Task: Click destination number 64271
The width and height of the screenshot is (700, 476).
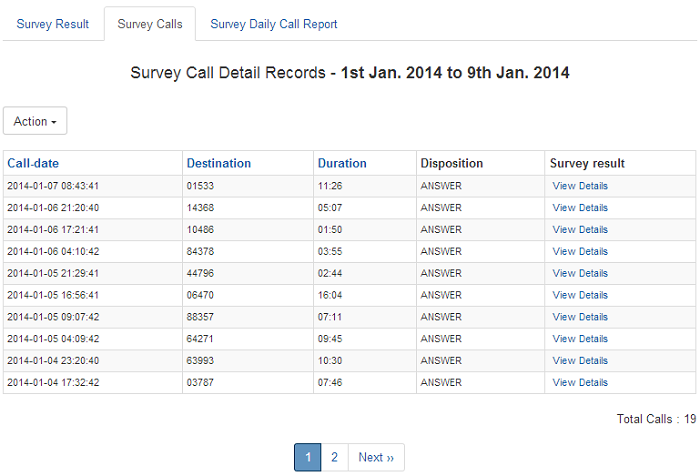Action: [200, 339]
